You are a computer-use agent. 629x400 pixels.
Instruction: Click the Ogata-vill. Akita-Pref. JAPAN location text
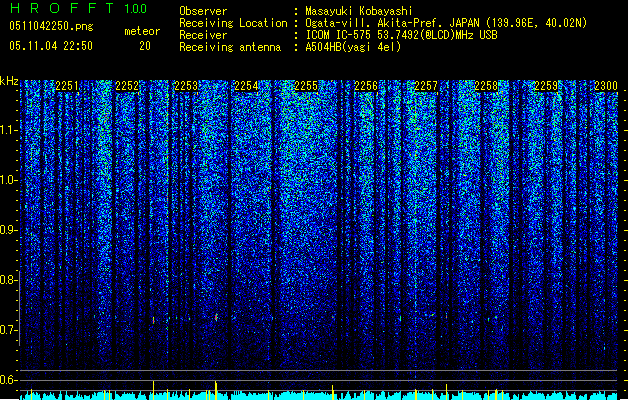click(446, 23)
